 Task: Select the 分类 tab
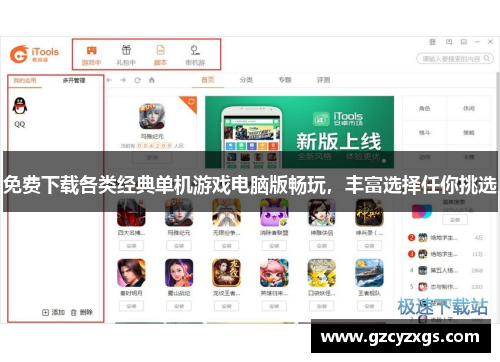pyautogui.click(x=246, y=80)
